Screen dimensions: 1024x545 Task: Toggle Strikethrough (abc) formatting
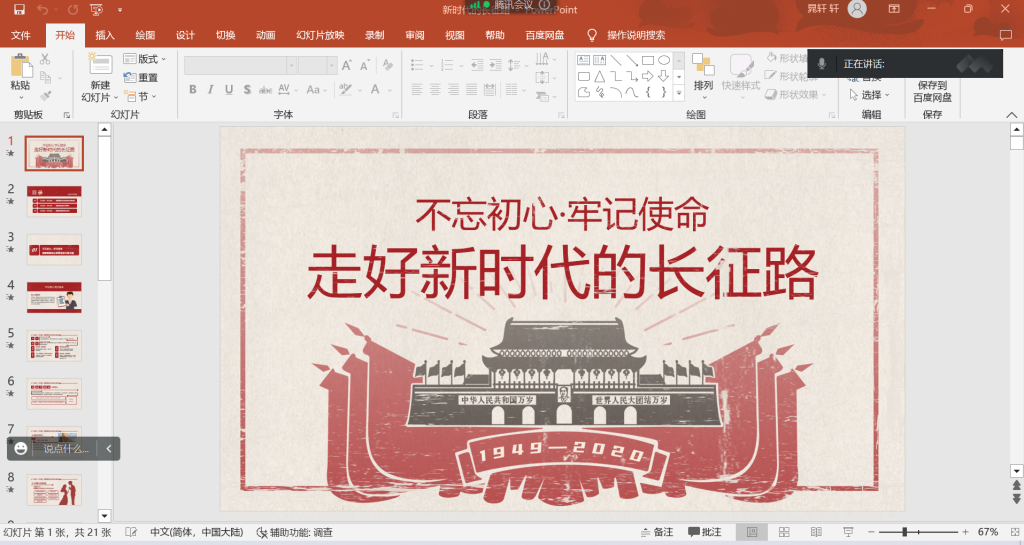point(265,89)
